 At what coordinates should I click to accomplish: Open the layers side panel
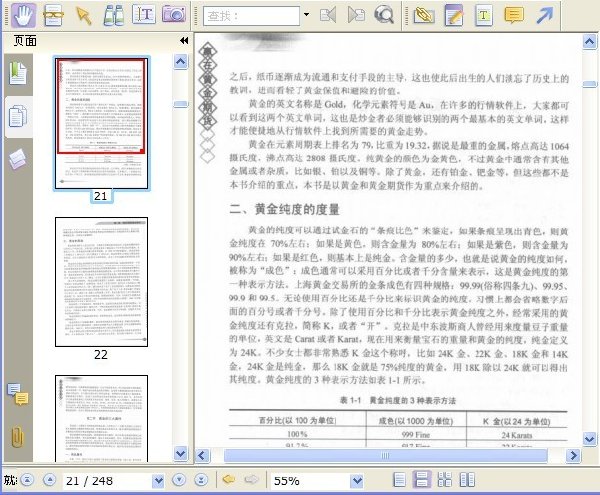18,159
